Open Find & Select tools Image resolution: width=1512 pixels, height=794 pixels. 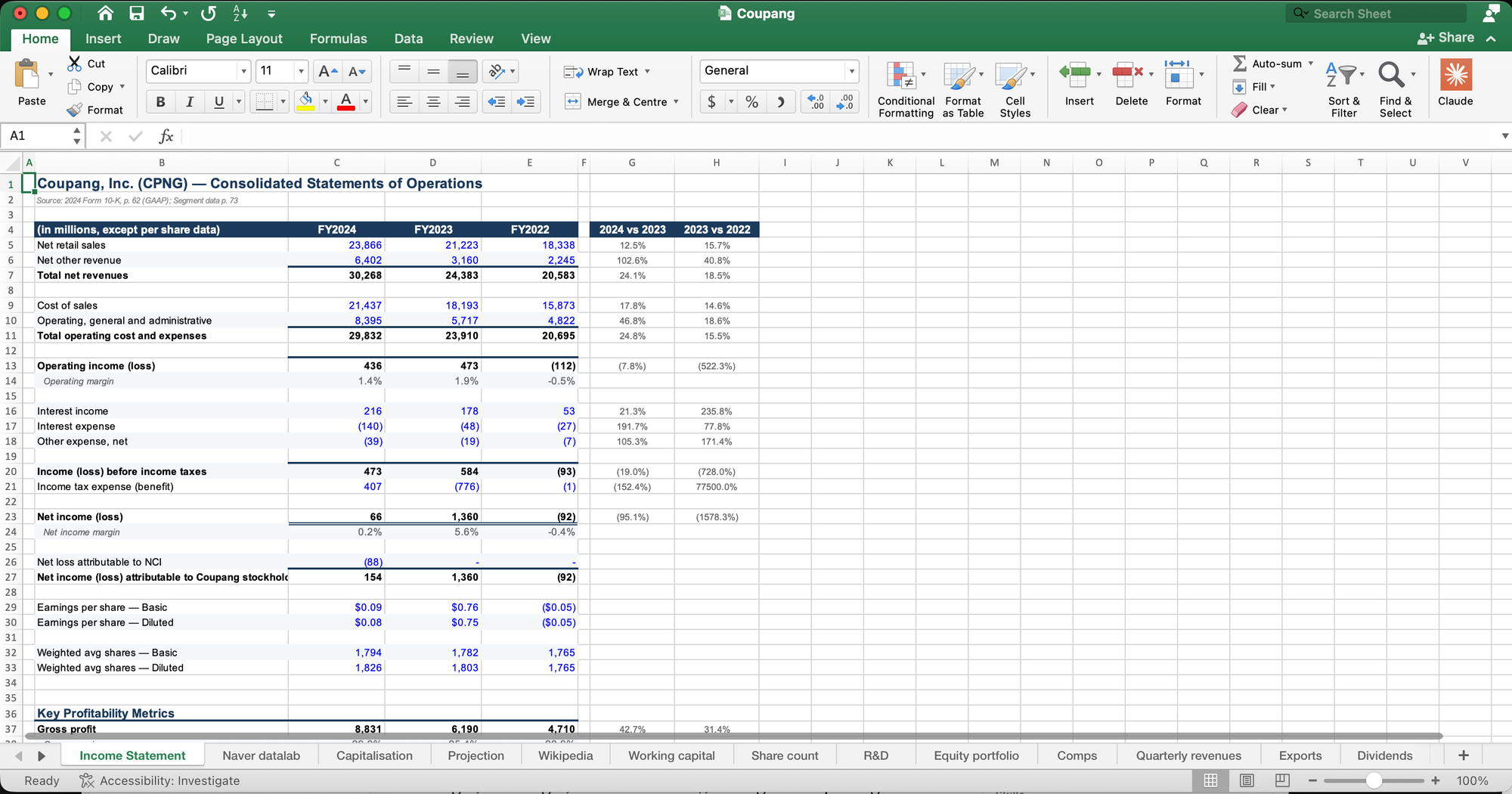click(x=1396, y=89)
